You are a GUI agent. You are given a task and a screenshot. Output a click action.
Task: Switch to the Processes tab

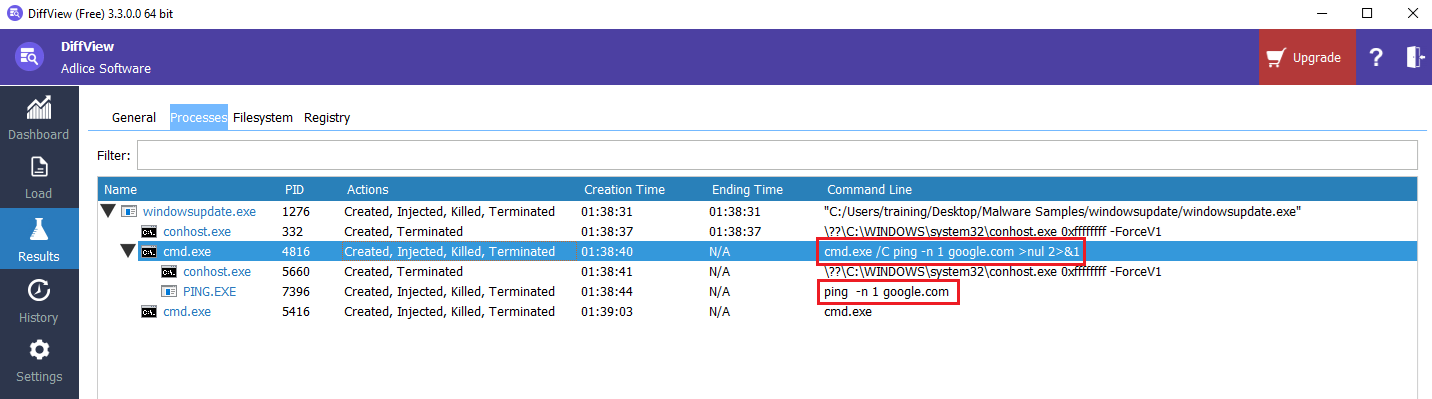coord(198,117)
